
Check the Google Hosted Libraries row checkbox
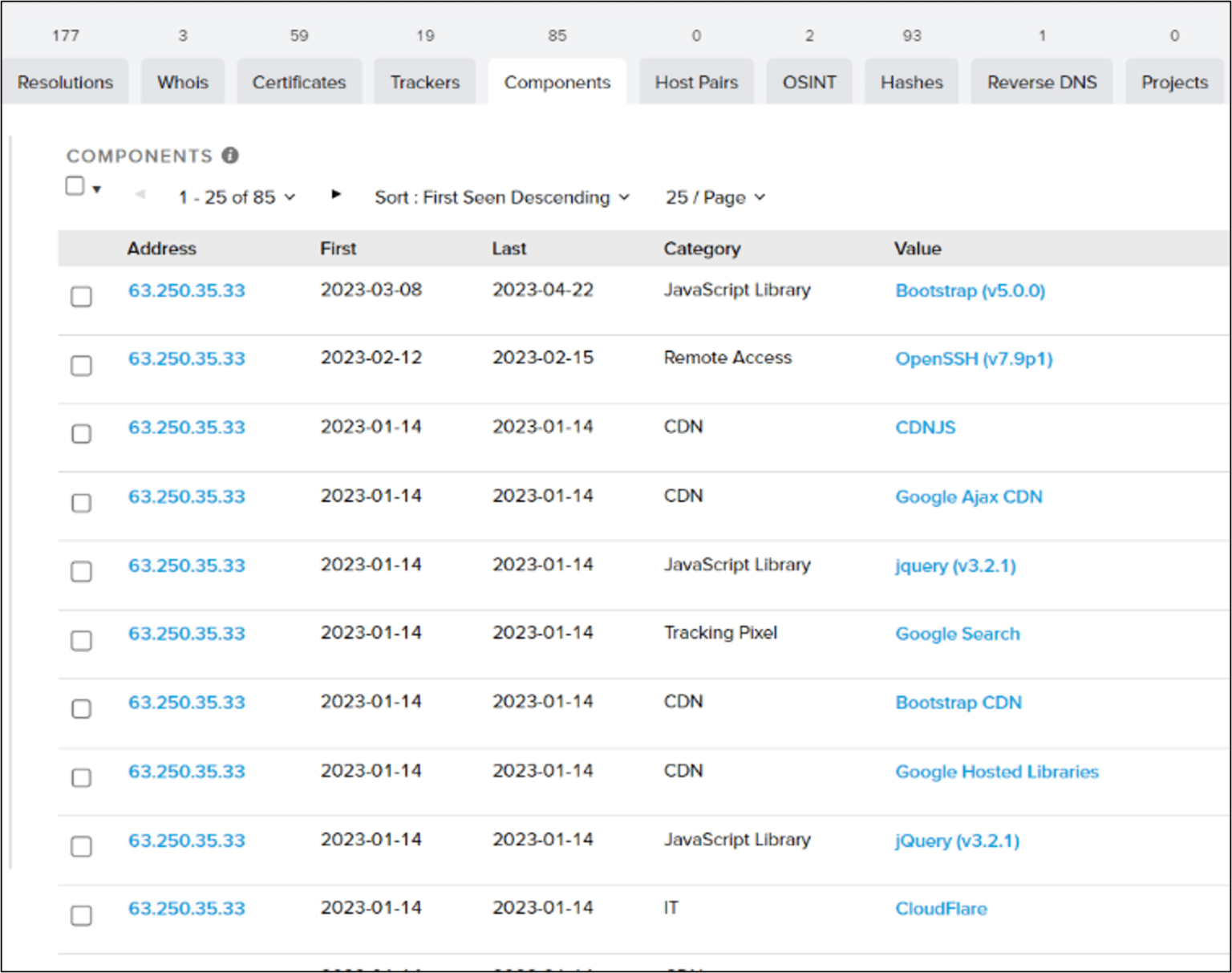(x=81, y=778)
